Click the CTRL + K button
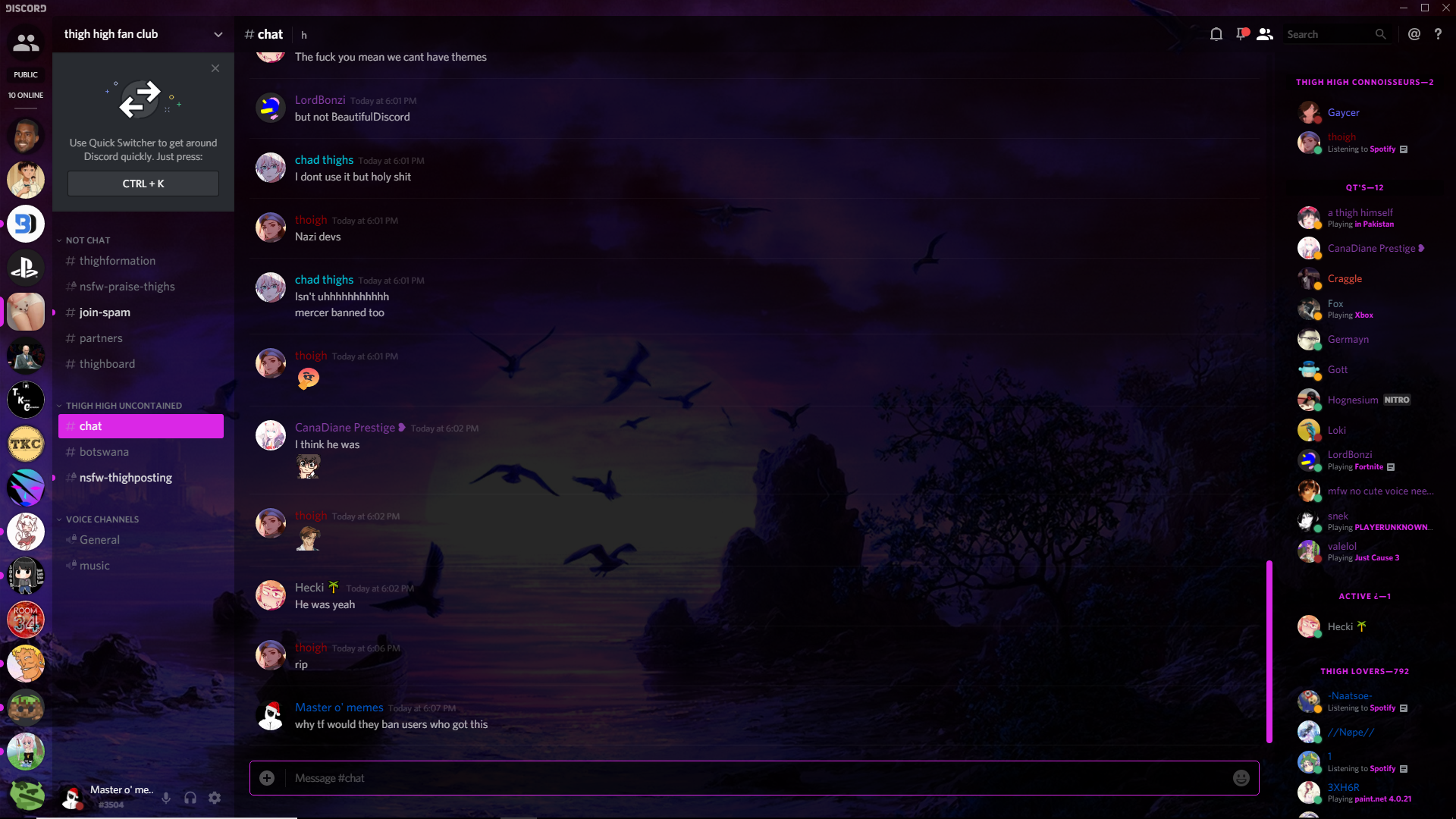 click(x=143, y=184)
